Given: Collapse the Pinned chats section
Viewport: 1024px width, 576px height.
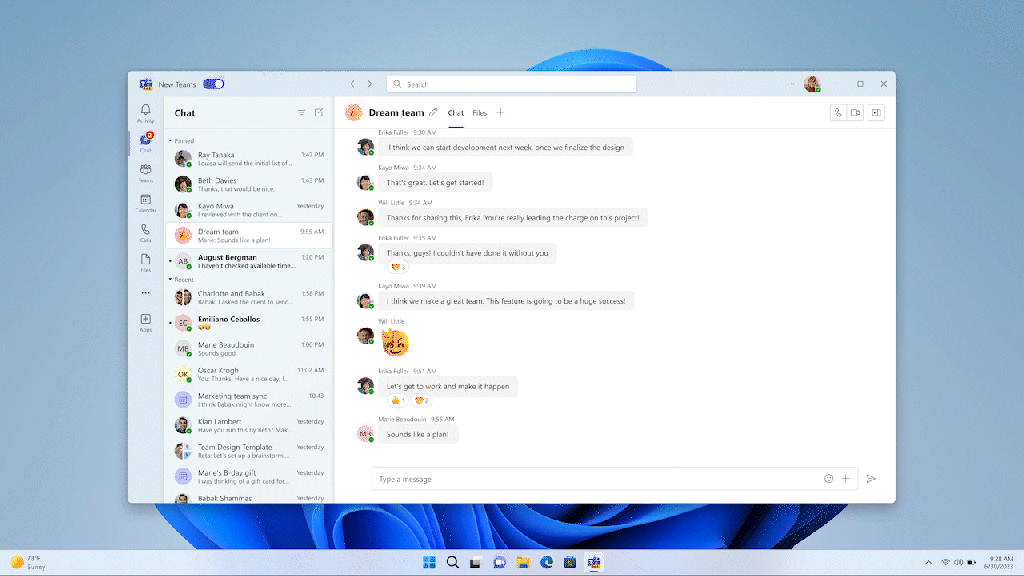Looking at the screenshot, I should pyautogui.click(x=170, y=141).
